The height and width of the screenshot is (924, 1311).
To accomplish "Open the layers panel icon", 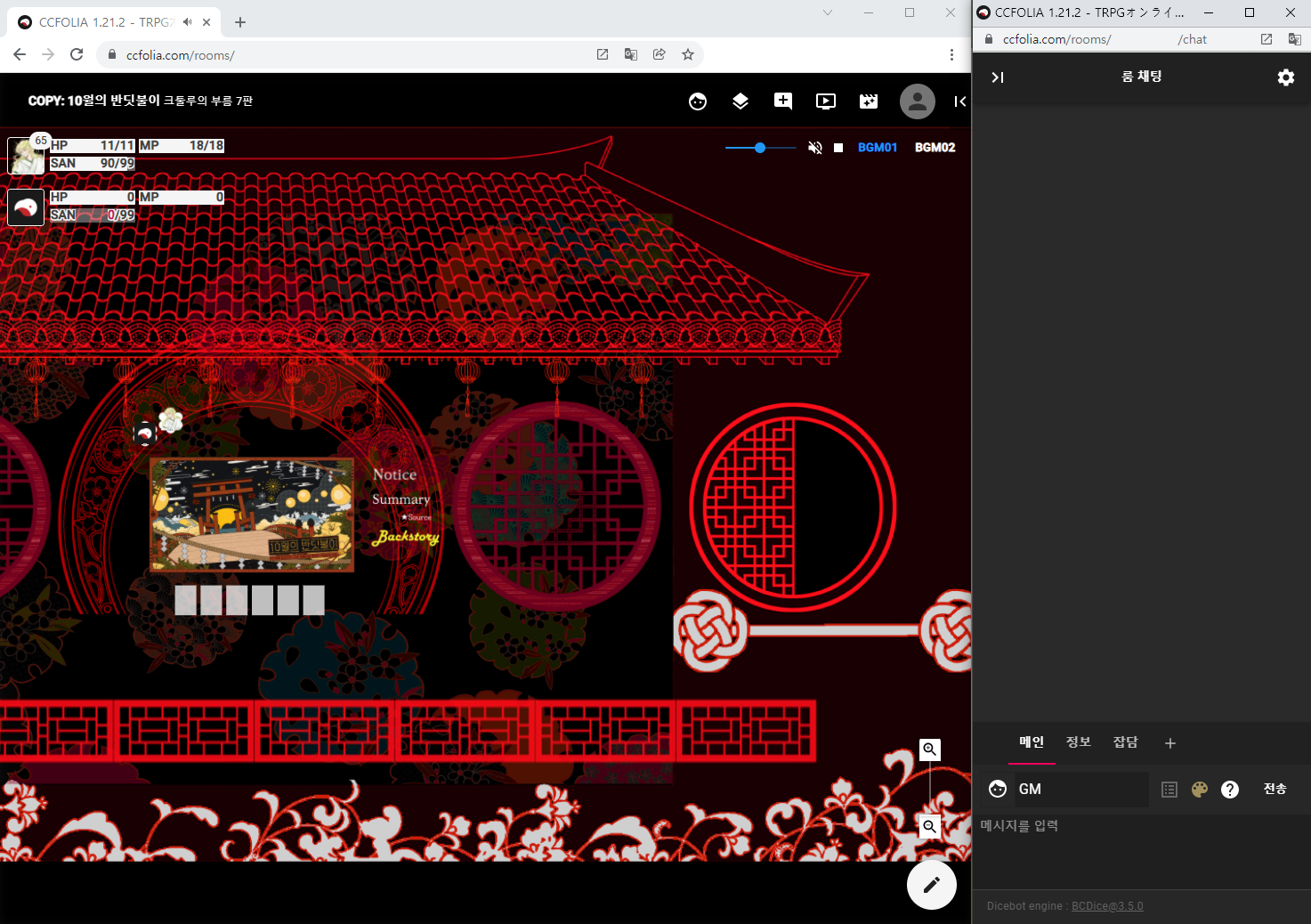I will pos(740,101).
